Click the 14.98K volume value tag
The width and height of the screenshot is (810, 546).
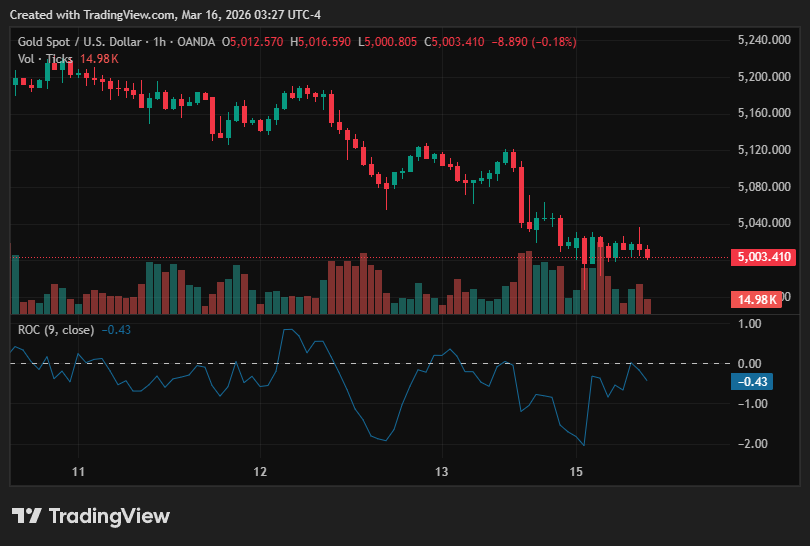pyautogui.click(x=756, y=300)
